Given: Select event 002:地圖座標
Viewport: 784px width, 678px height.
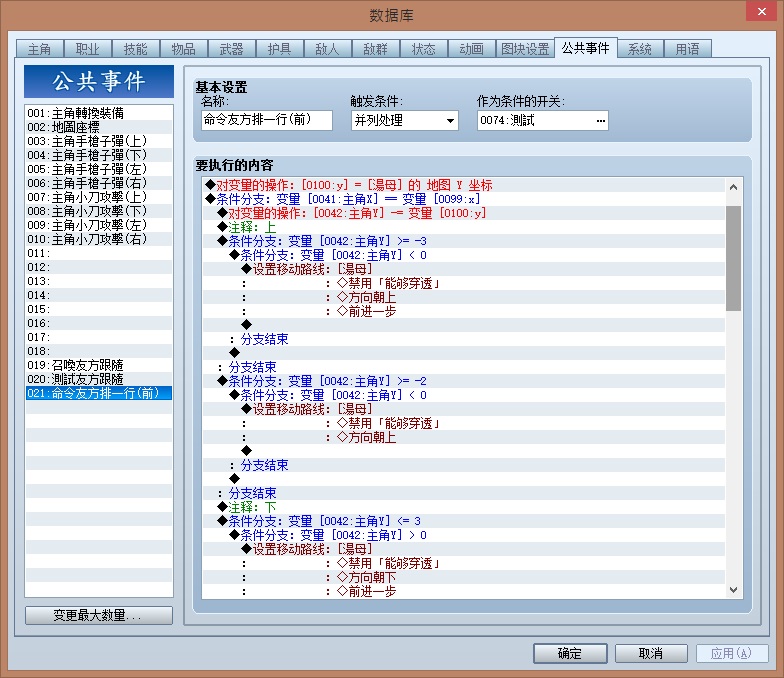Looking at the screenshot, I should click(x=98, y=127).
